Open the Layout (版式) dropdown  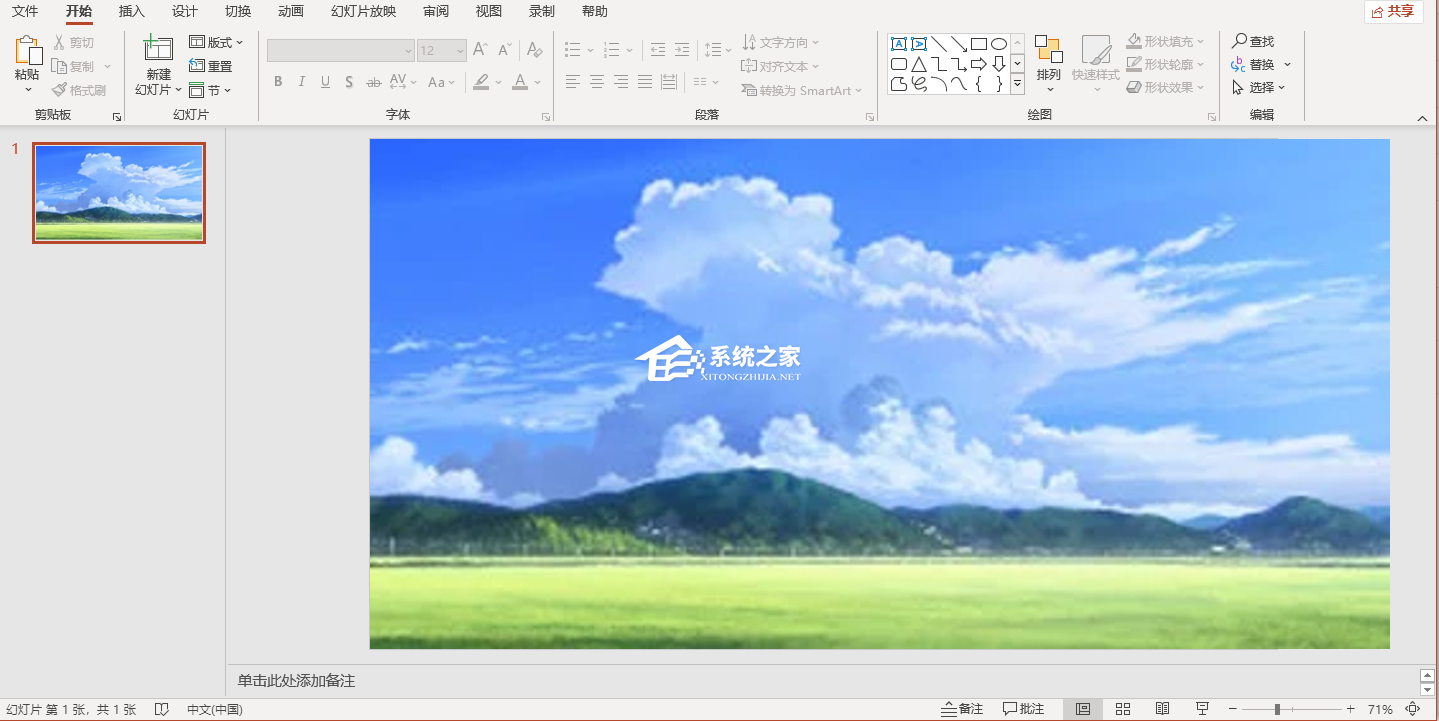point(216,42)
